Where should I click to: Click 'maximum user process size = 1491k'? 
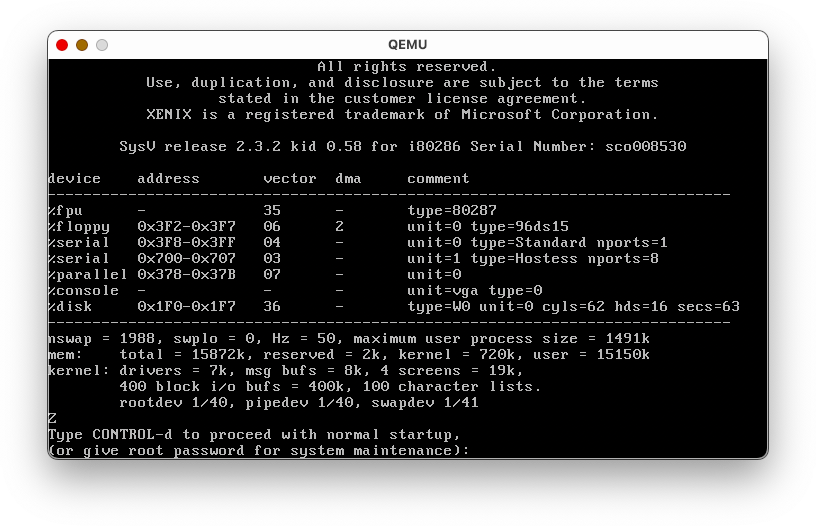(x=501, y=339)
